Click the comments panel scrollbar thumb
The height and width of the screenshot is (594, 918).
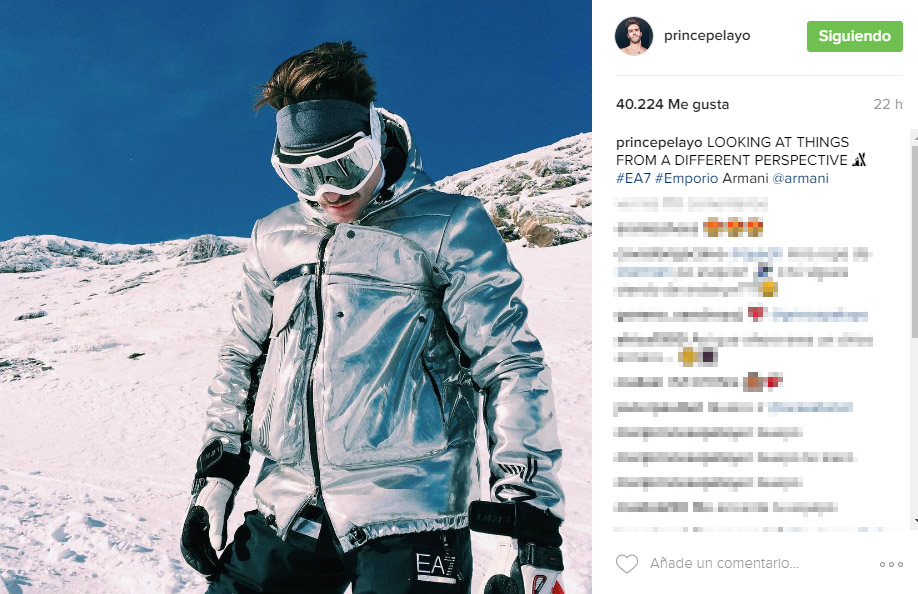click(914, 240)
